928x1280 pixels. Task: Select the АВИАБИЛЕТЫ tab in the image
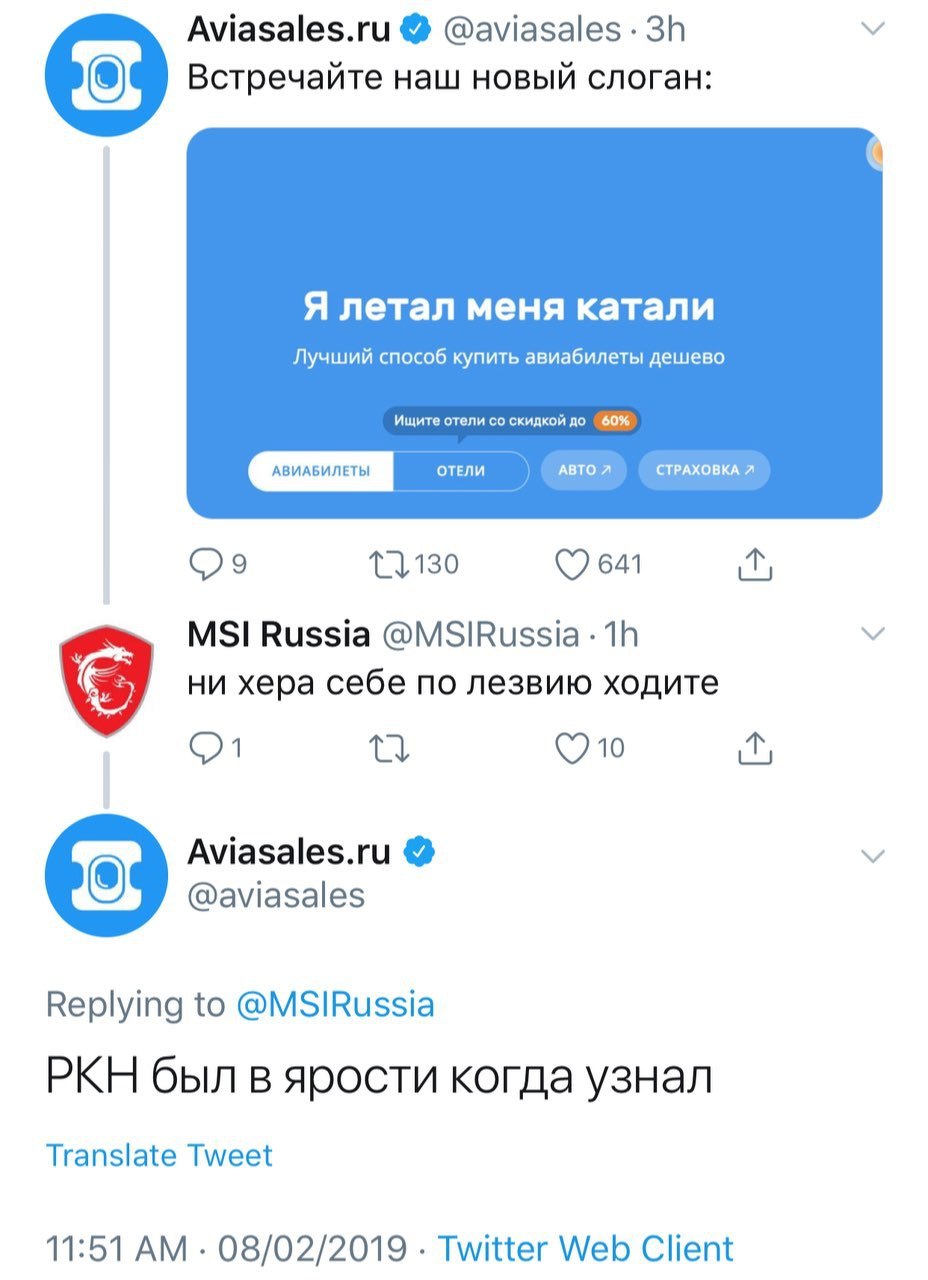tap(320, 471)
